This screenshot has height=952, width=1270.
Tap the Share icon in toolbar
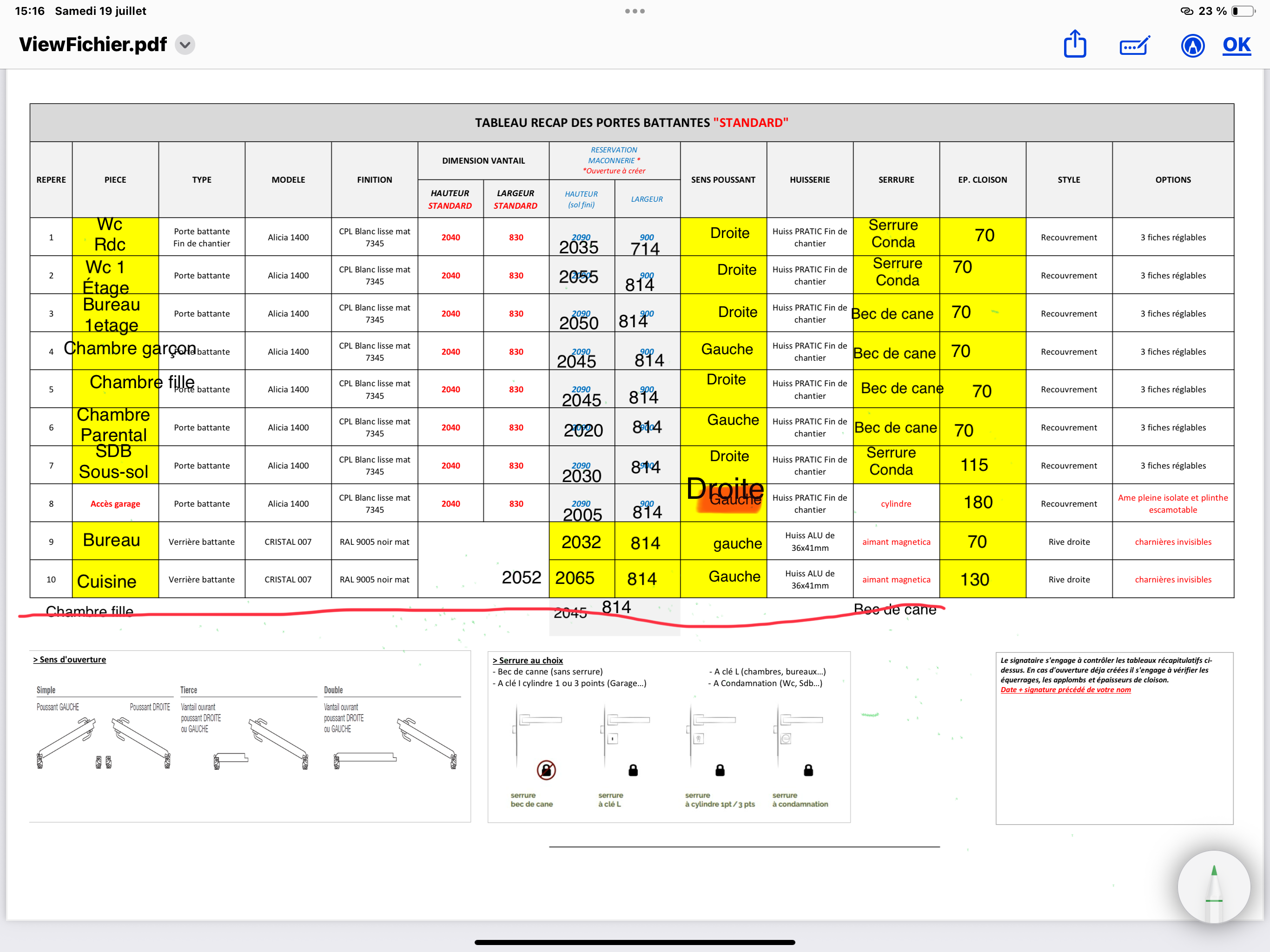pos(1075,44)
